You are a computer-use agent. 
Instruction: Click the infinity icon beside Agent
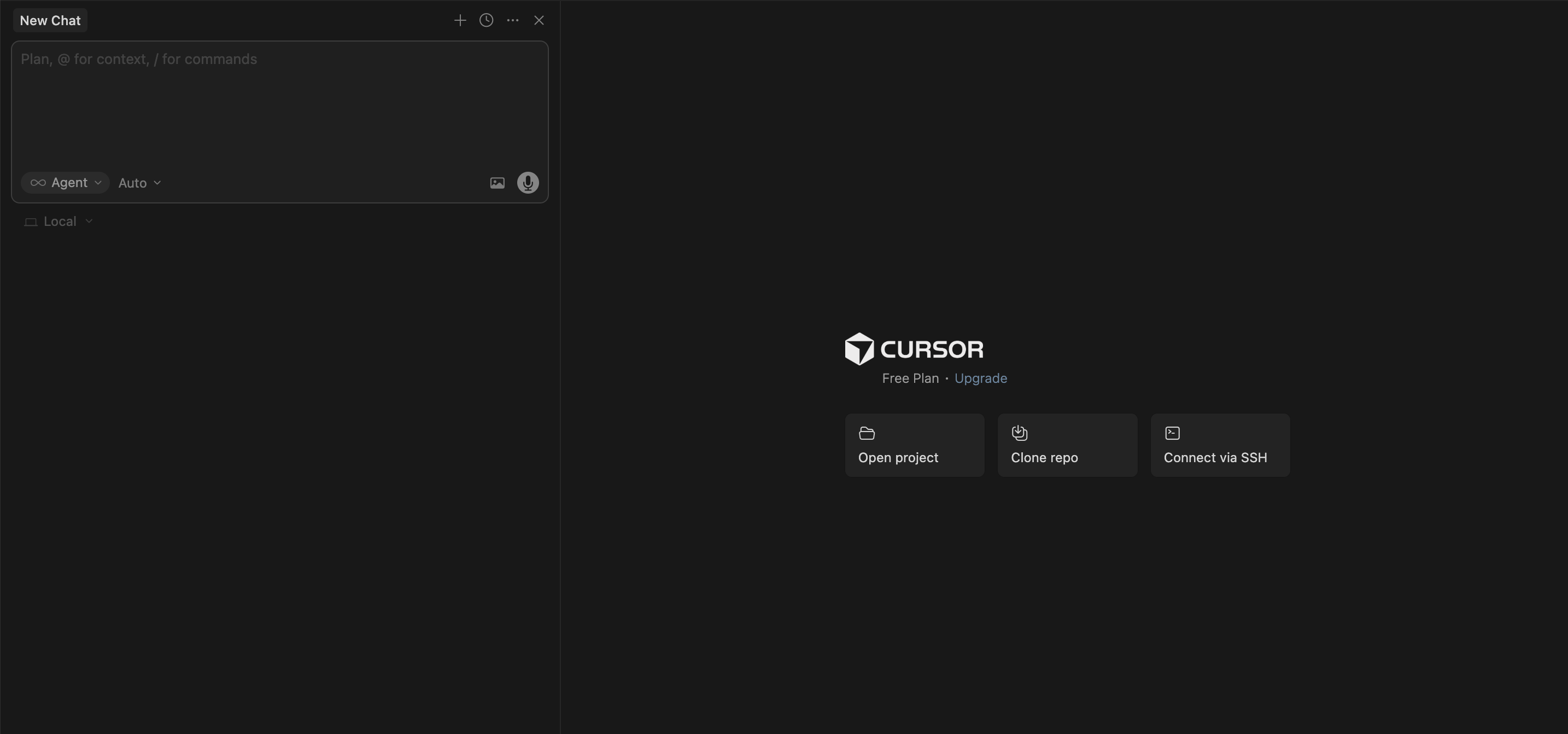click(38, 183)
